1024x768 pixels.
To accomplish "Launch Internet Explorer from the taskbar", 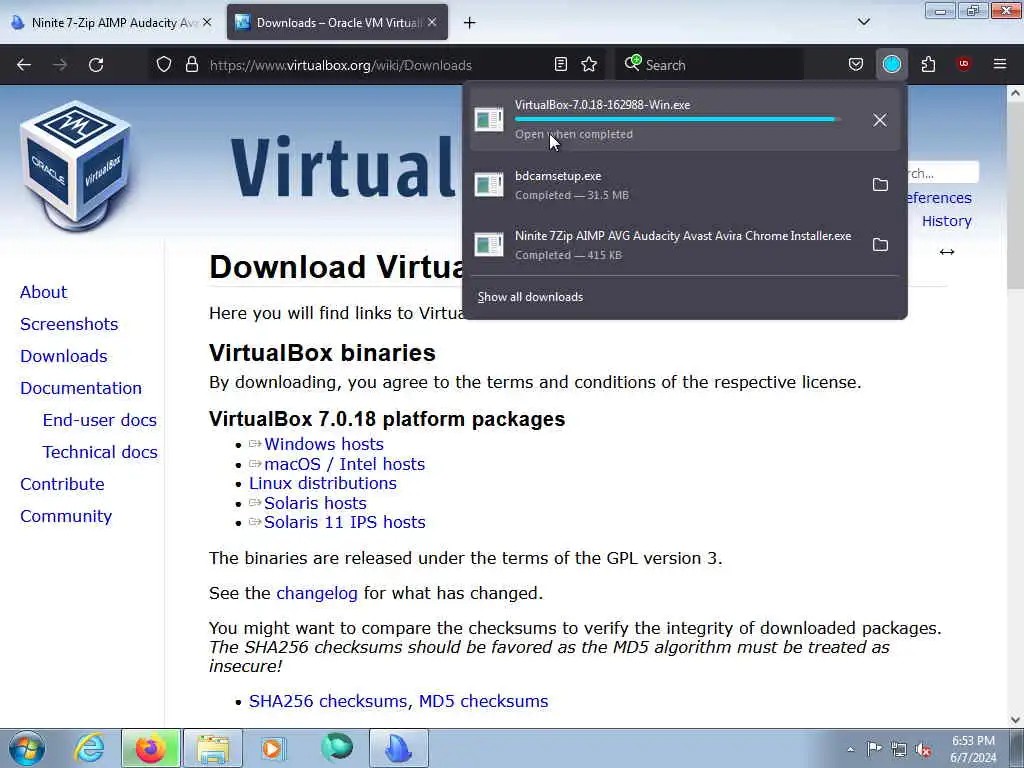I will [89, 748].
